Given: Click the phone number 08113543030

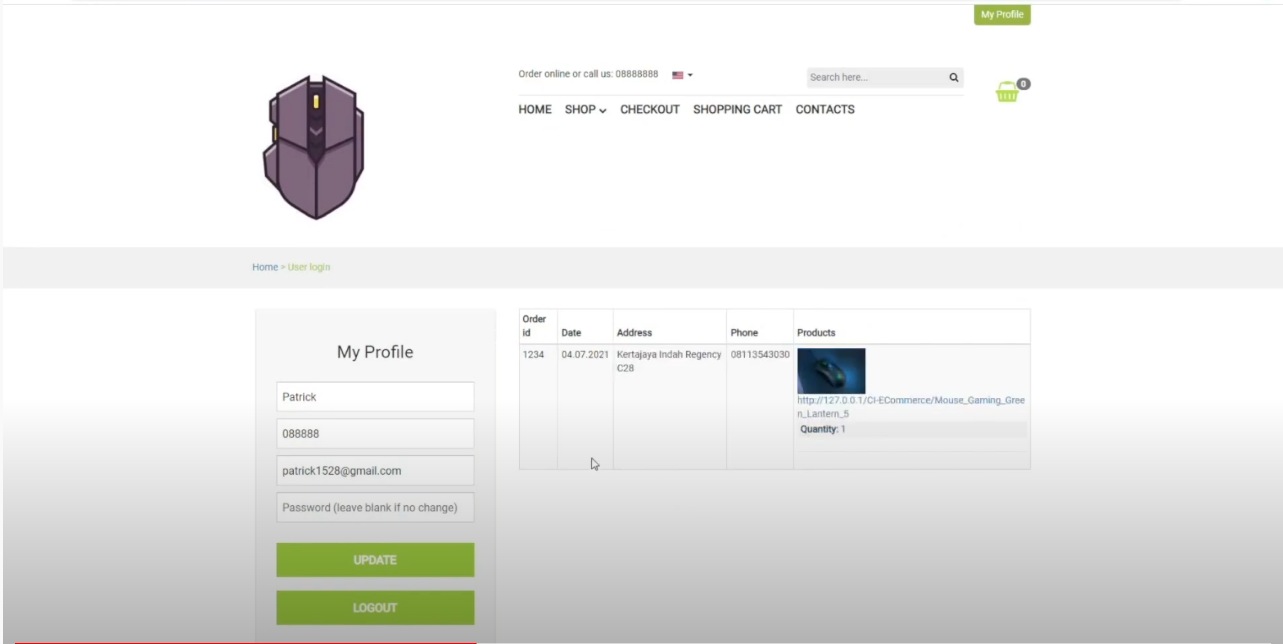Looking at the screenshot, I should 760,355.
